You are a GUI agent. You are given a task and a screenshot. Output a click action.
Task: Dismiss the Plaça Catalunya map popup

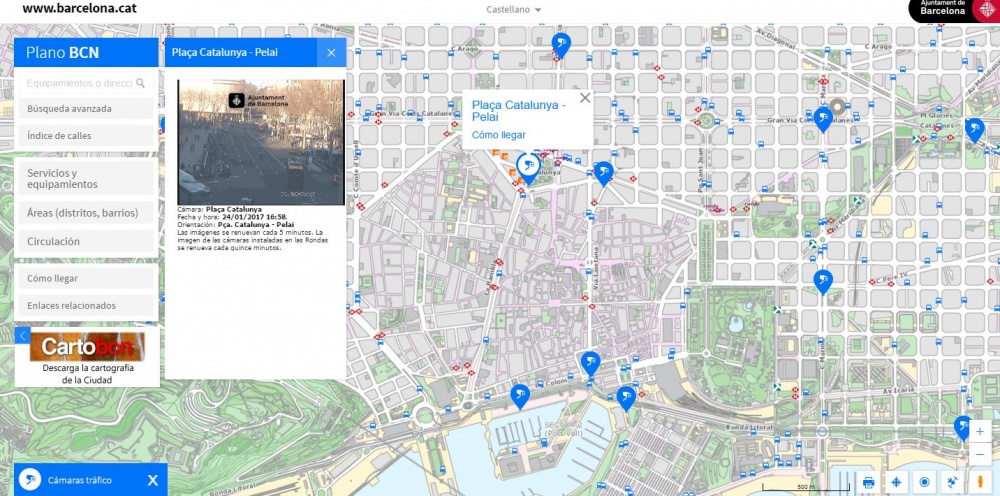pyautogui.click(x=585, y=98)
